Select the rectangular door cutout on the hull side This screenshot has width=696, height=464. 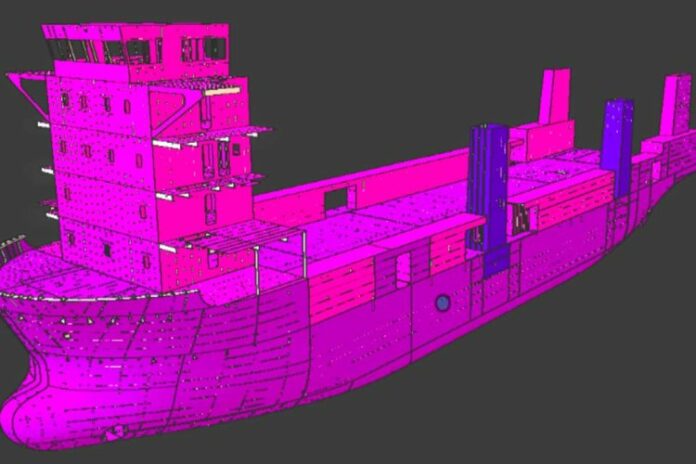pos(403,269)
